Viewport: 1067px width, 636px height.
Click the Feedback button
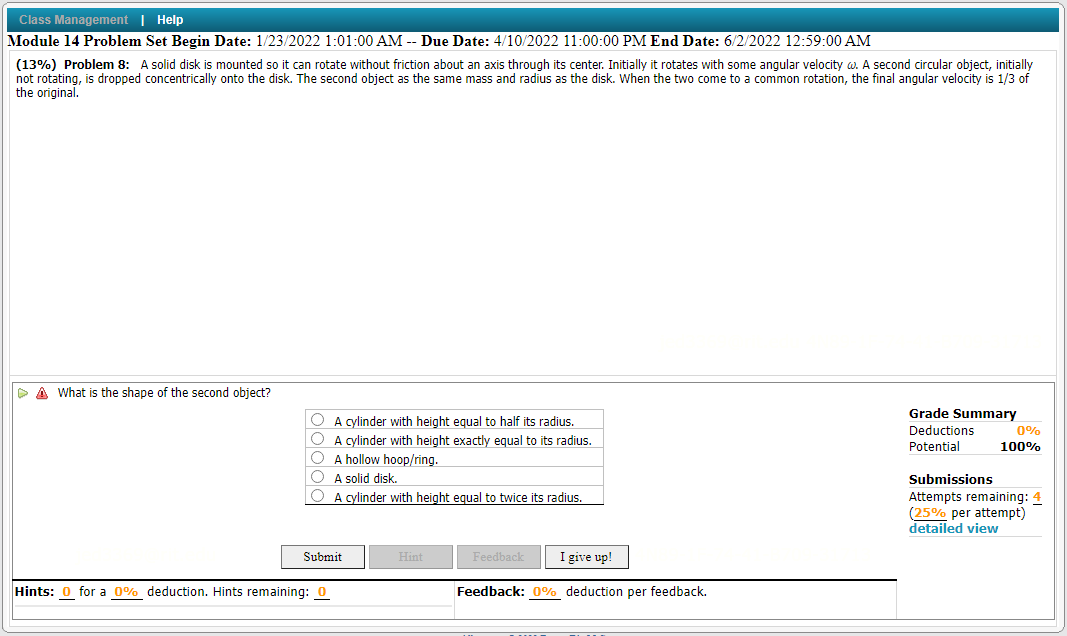[498, 557]
